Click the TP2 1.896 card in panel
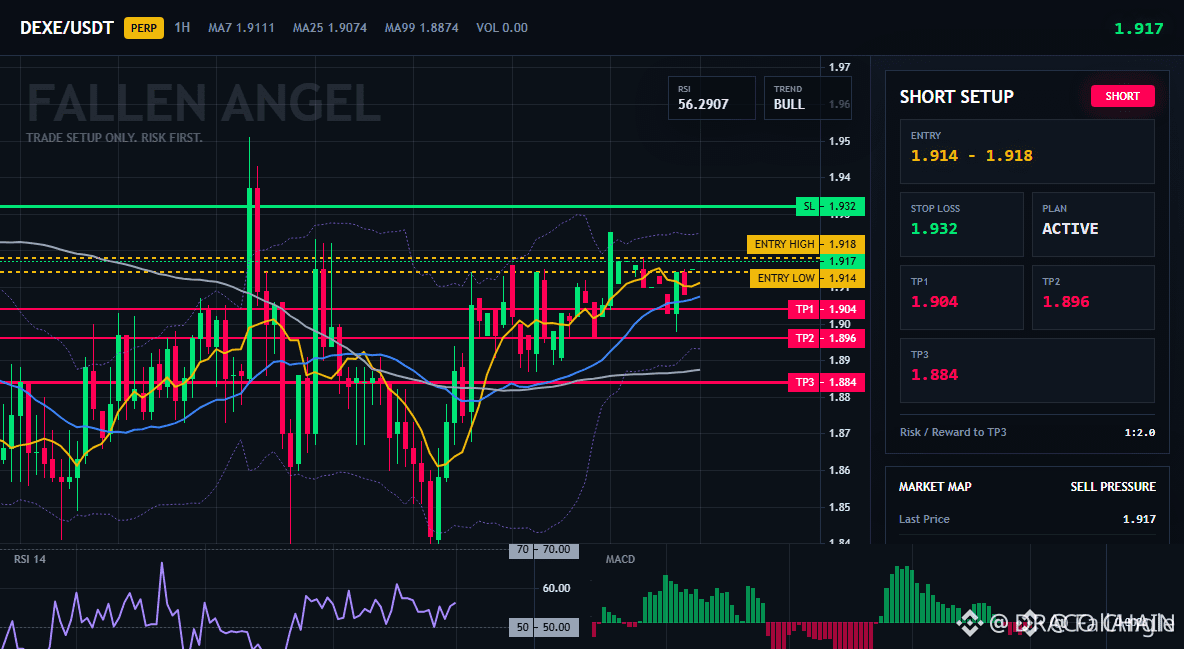Viewport: 1184px width, 649px height. pos(1093,297)
